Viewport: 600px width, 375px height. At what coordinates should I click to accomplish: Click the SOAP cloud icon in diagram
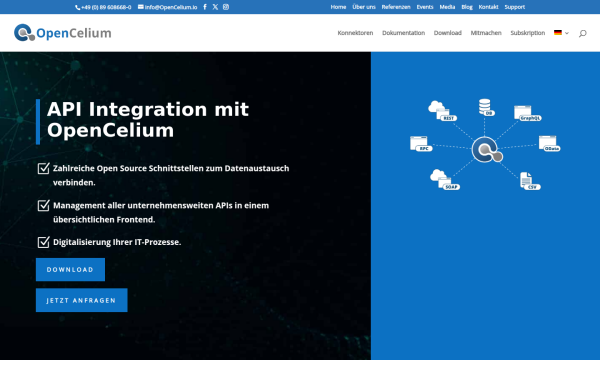(444, 180)
